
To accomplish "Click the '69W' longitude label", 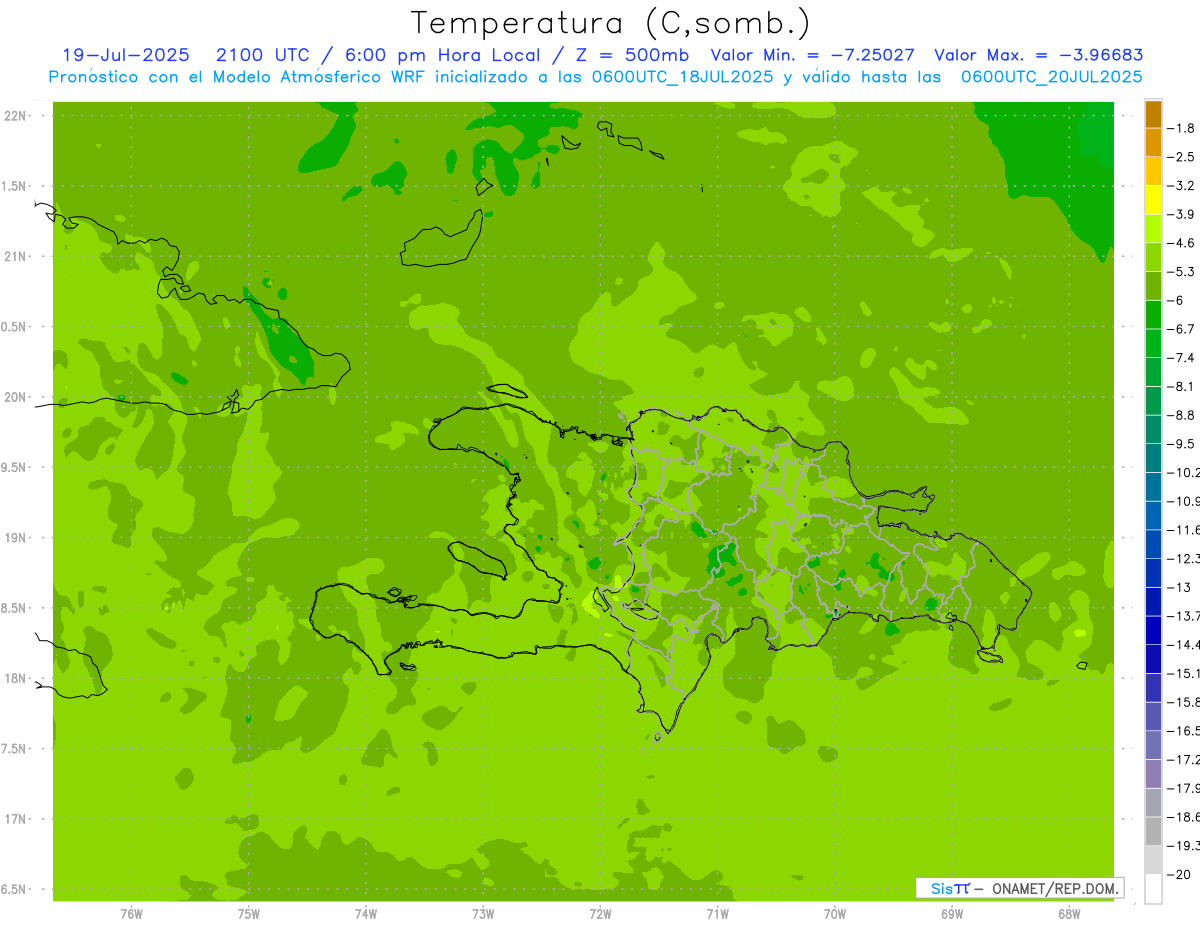I will 952,913.
